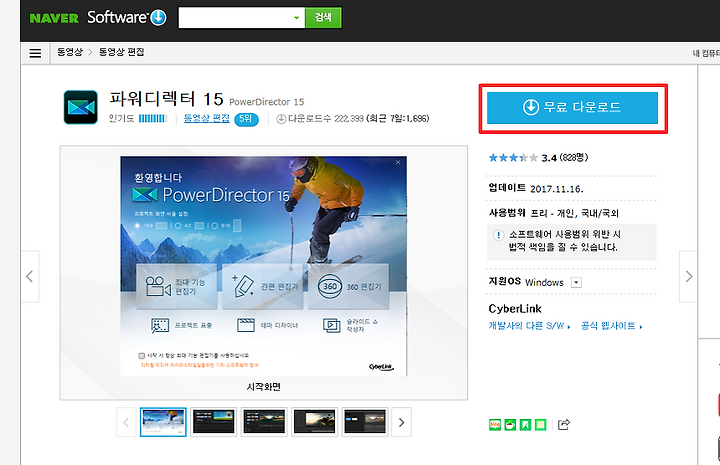Image resolution: width=720 pixels, height=465 pixels.
Task: Select the first skier start-screen thumbnail
Action: [163, 422]
